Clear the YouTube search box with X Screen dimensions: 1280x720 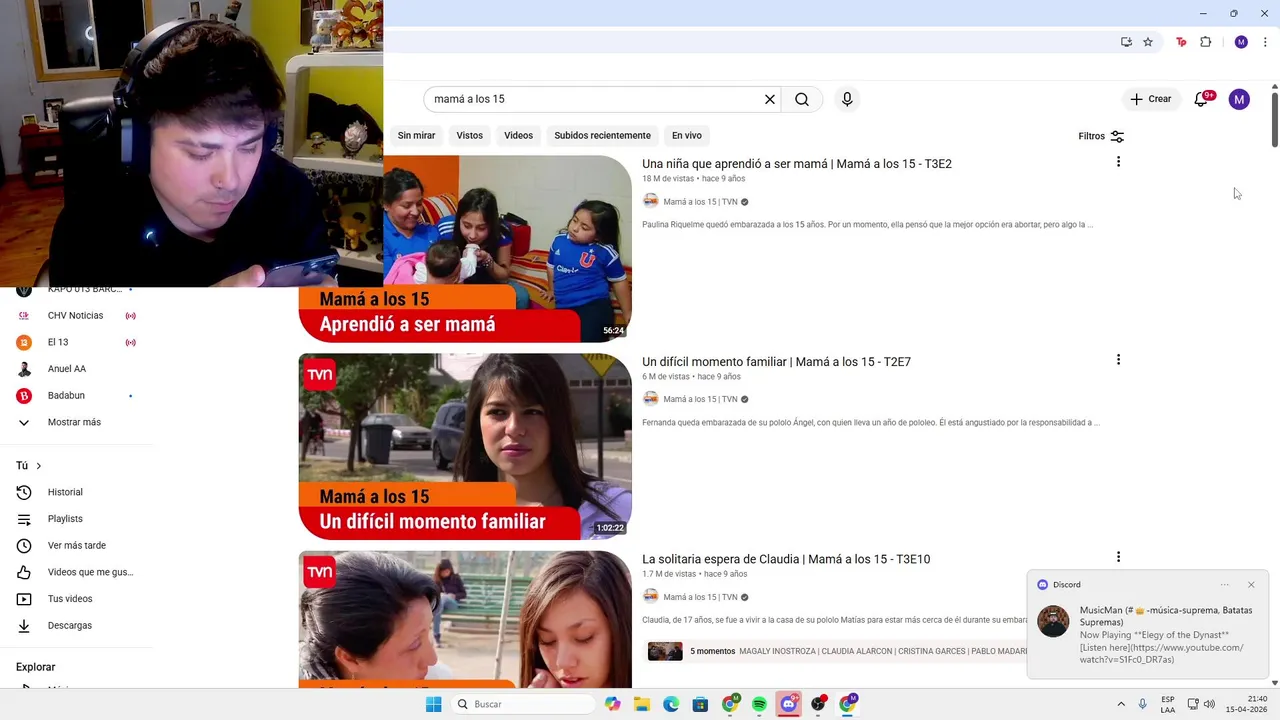pos(770,99)
